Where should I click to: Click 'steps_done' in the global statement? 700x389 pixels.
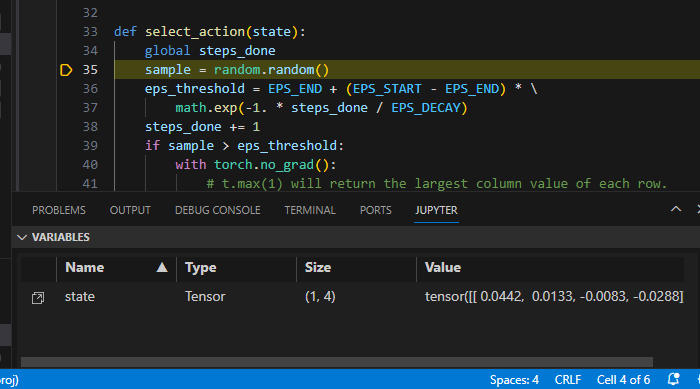(237, 51)
